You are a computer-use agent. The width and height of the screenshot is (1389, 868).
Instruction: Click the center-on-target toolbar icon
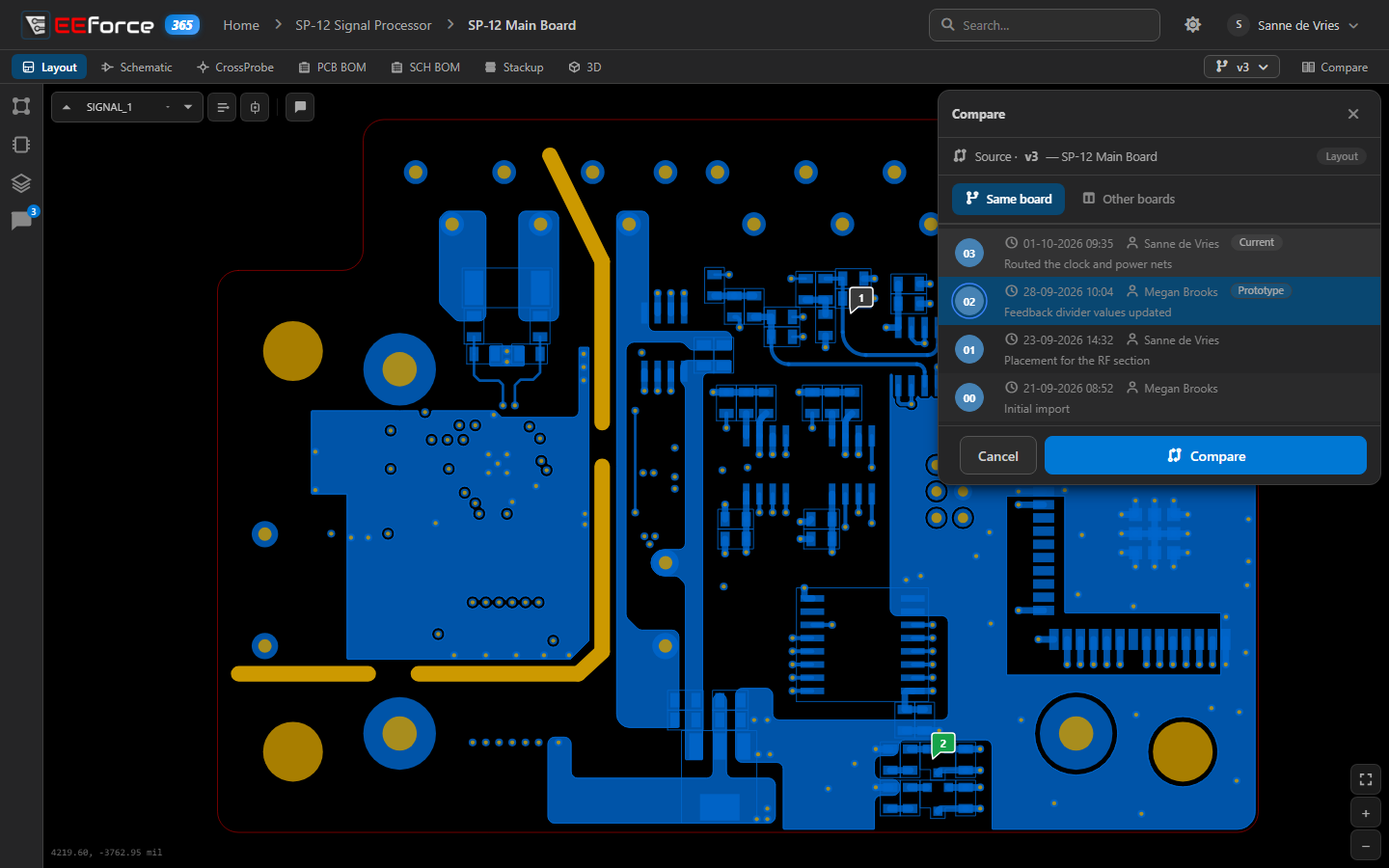tap(255, 107)
